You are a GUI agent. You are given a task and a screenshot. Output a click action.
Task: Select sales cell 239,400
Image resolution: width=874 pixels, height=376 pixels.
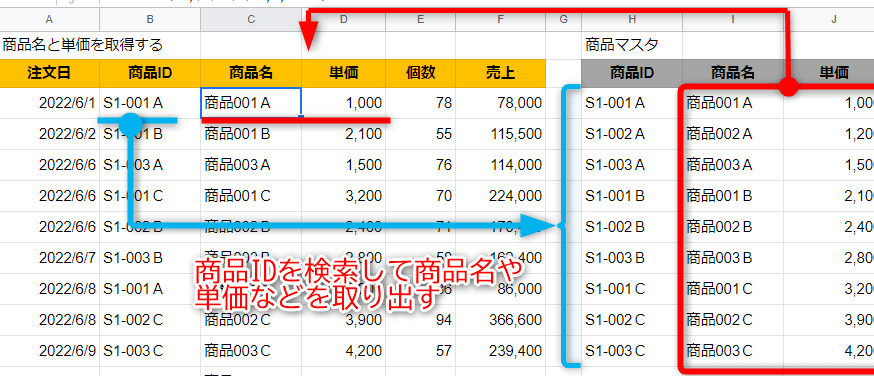pos(501,351)
